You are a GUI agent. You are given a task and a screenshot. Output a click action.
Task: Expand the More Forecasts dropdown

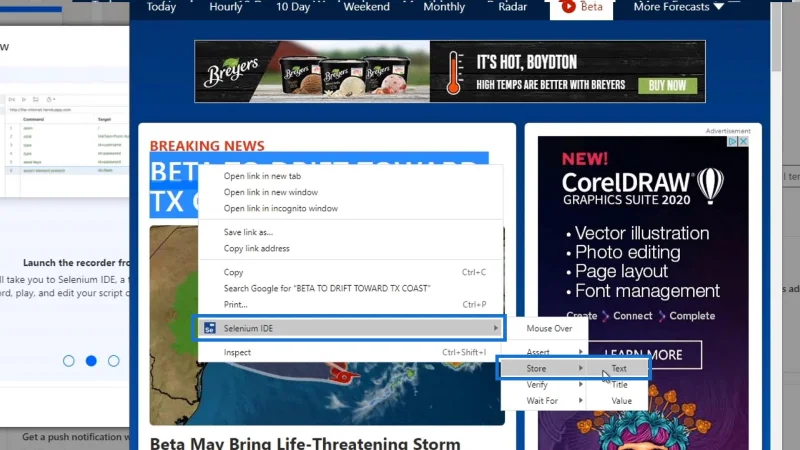click(x=679, y=7)
